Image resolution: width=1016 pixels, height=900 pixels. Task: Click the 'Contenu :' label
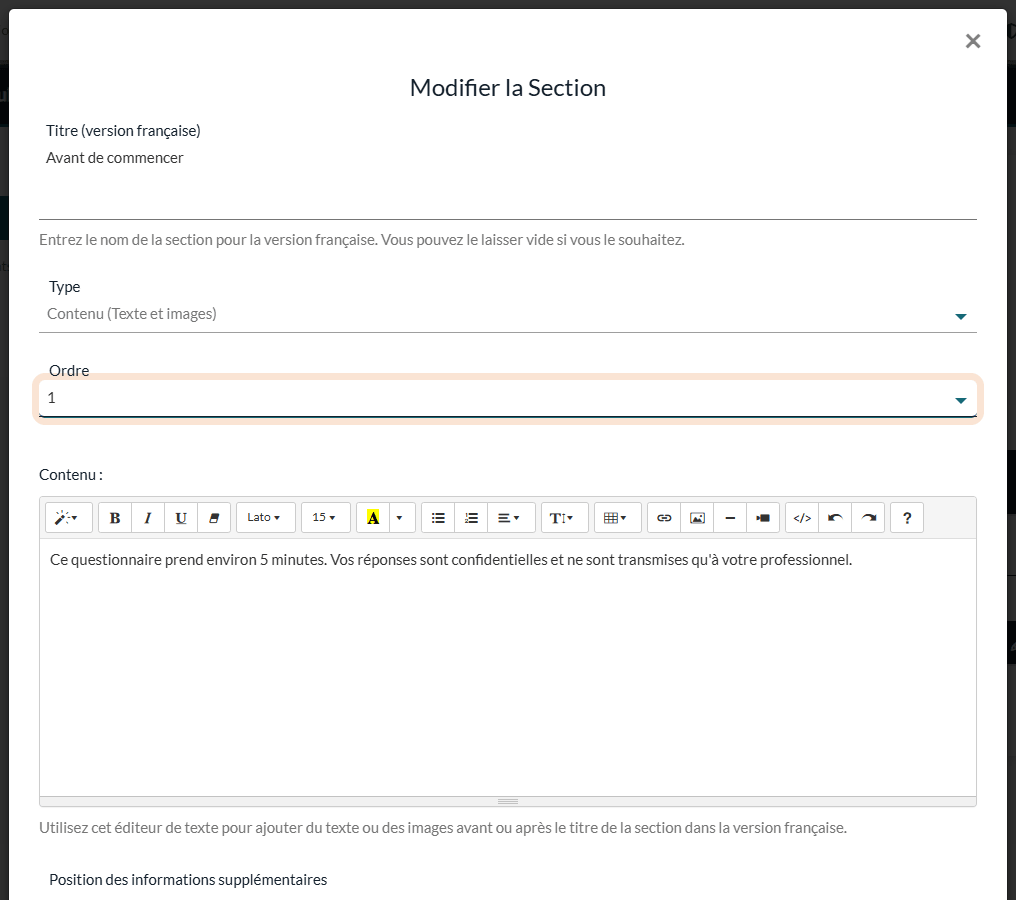(x=71, y=475)
